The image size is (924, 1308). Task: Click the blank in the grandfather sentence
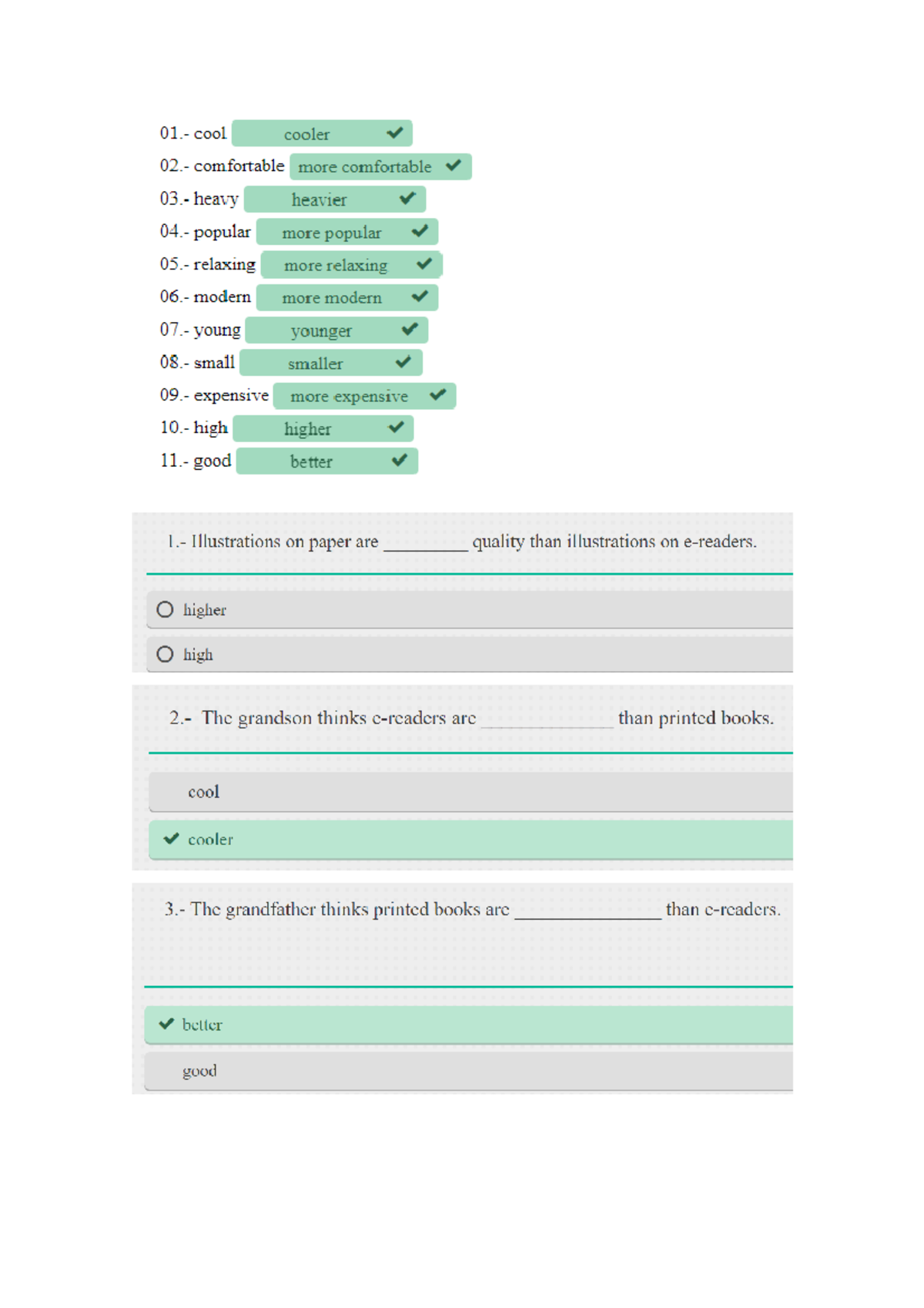(588, 911)
